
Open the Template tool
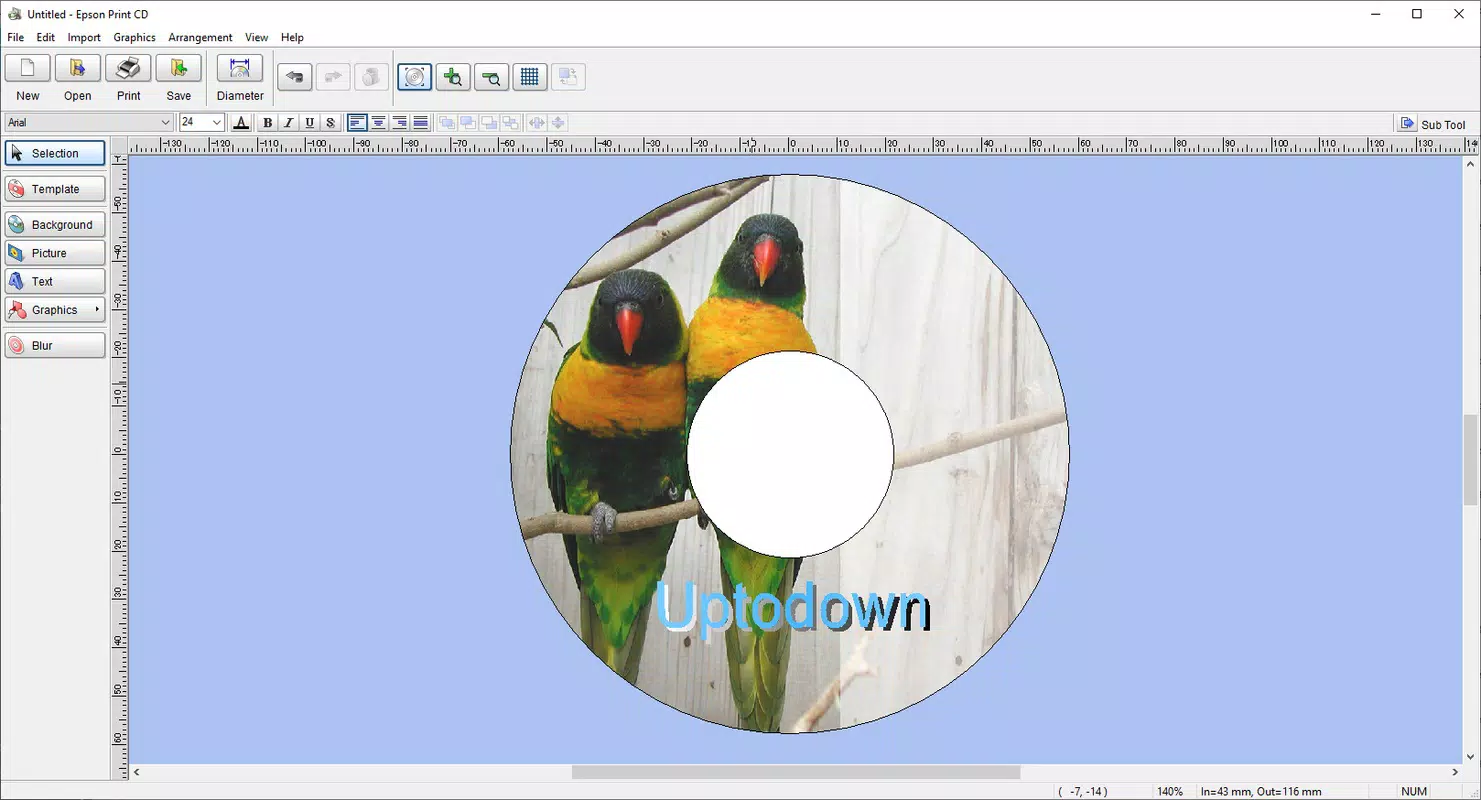tap(55, 189)
